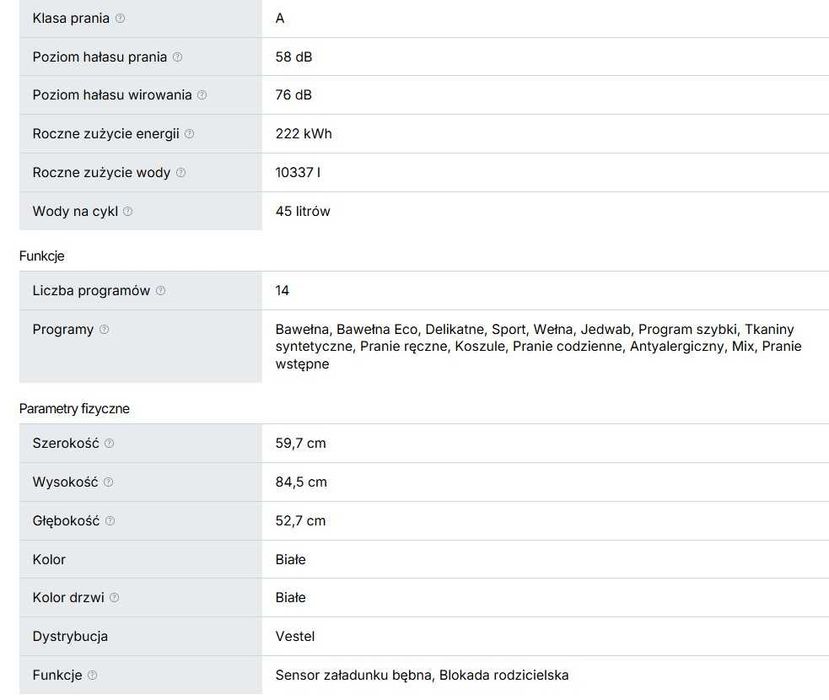Click the help icon beside Klasa prania

point(120,19)
